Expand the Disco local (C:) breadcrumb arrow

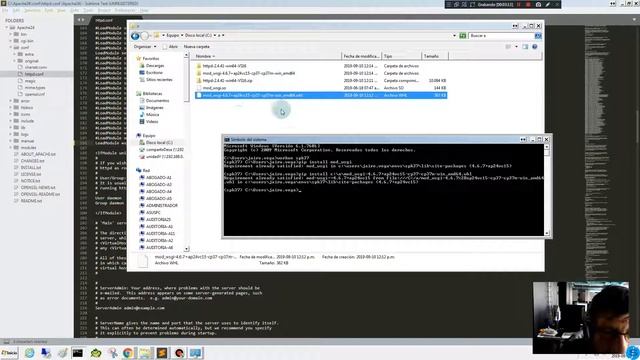click(x=215, y=36)
